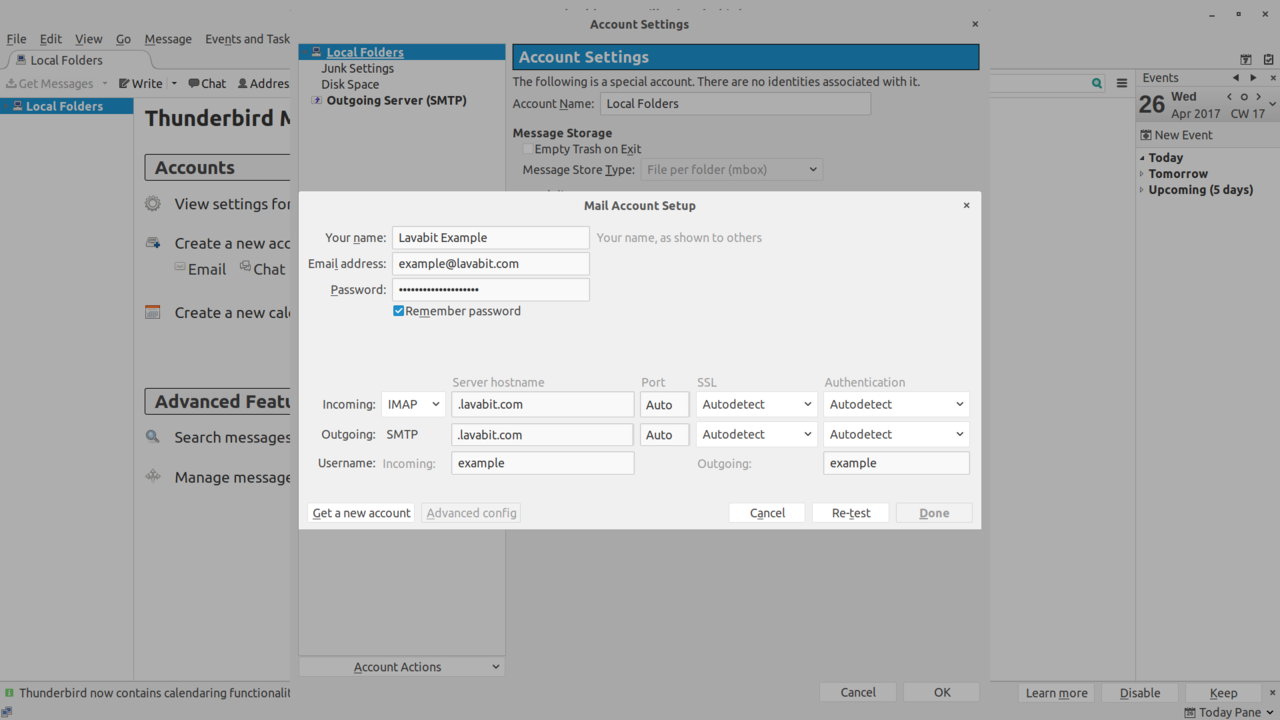Click Cancel in Account Settings window
This screenshot has height=720, width=1280.
coord(858,692)
